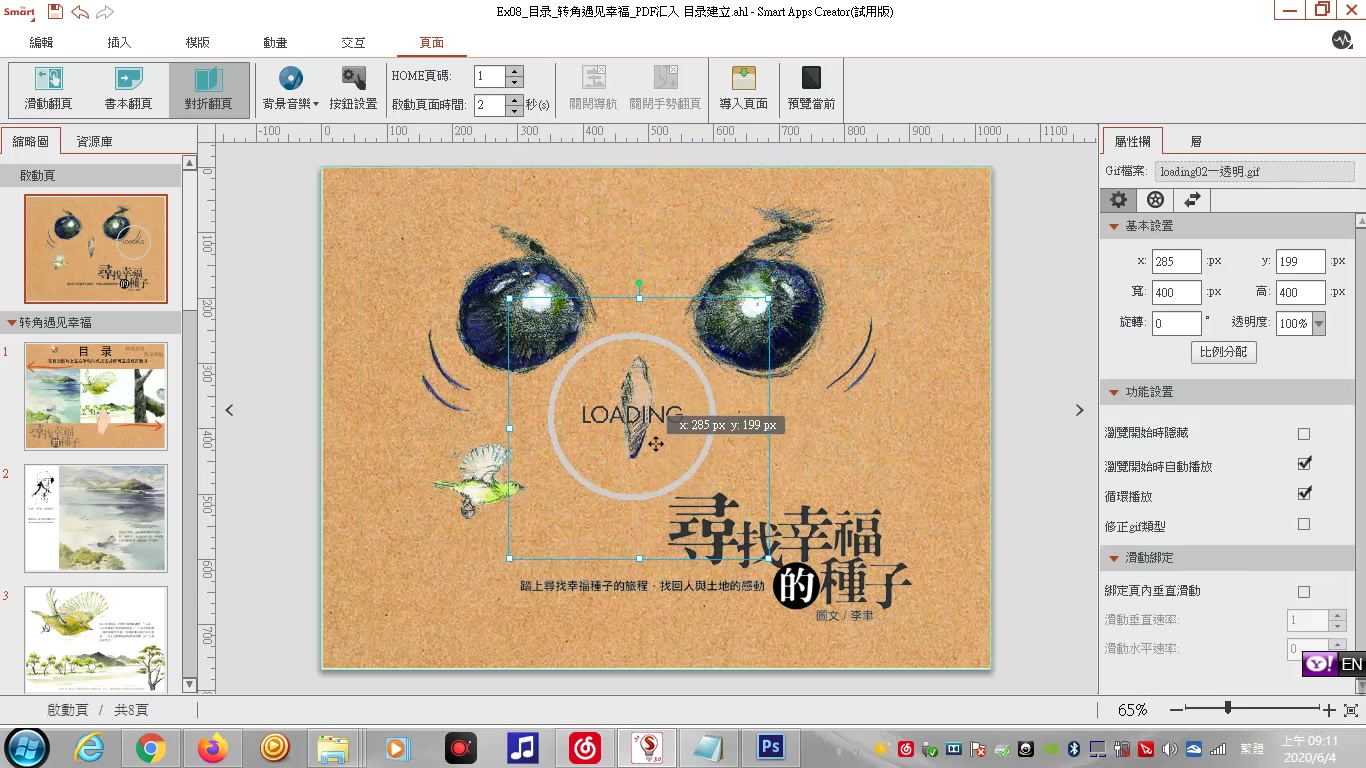Screen dimensions: 1366x768
Task: Open the 透明度 opacity dropdown
Action: click(1318, 322)
